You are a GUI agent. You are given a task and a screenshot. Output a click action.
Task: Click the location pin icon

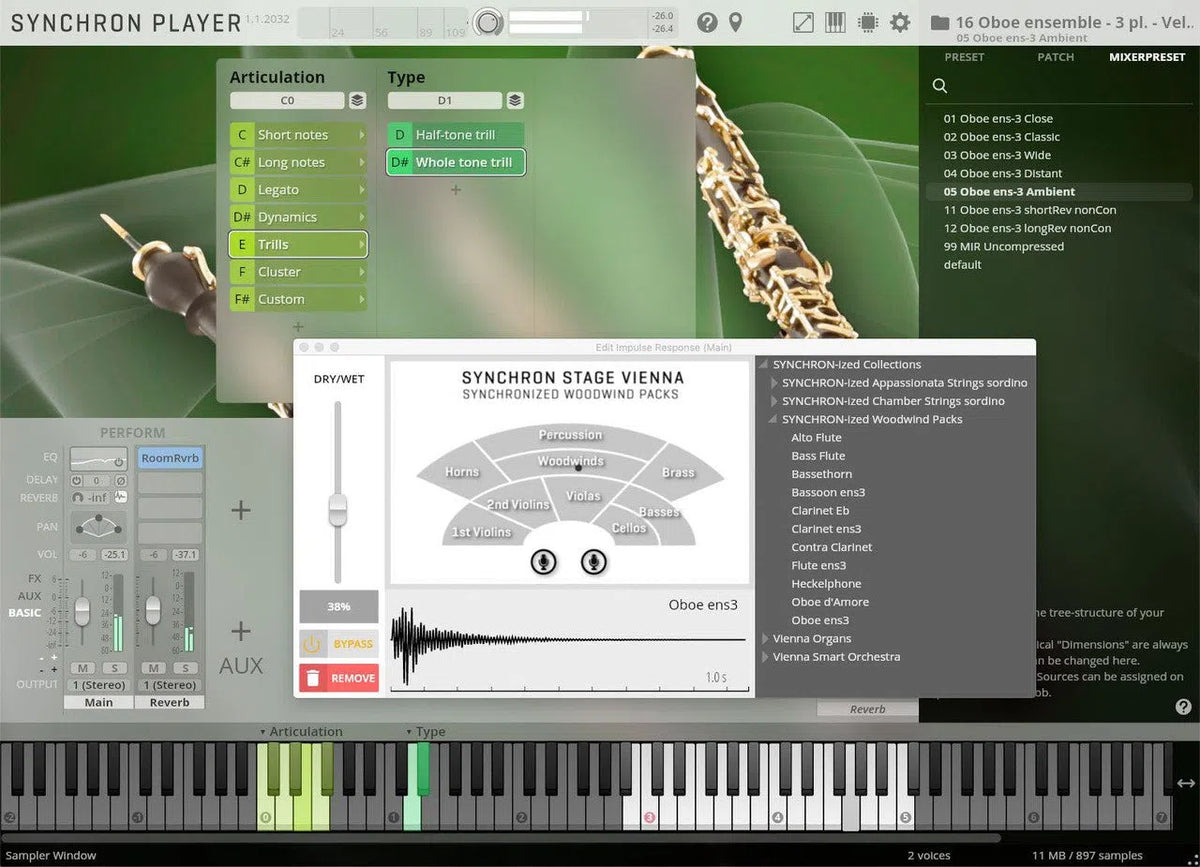point(736,22)
